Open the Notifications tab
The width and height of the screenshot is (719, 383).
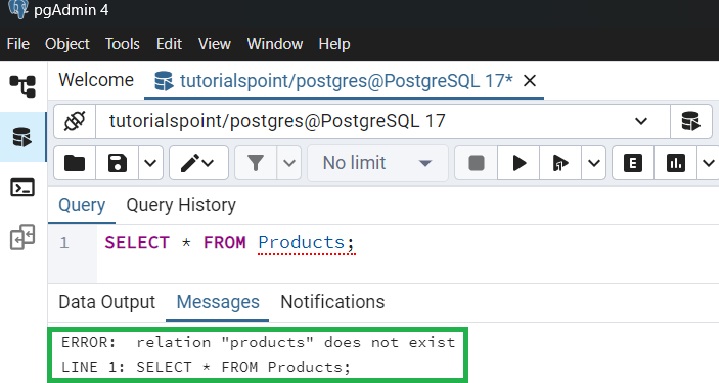click(x=332, y=302)
